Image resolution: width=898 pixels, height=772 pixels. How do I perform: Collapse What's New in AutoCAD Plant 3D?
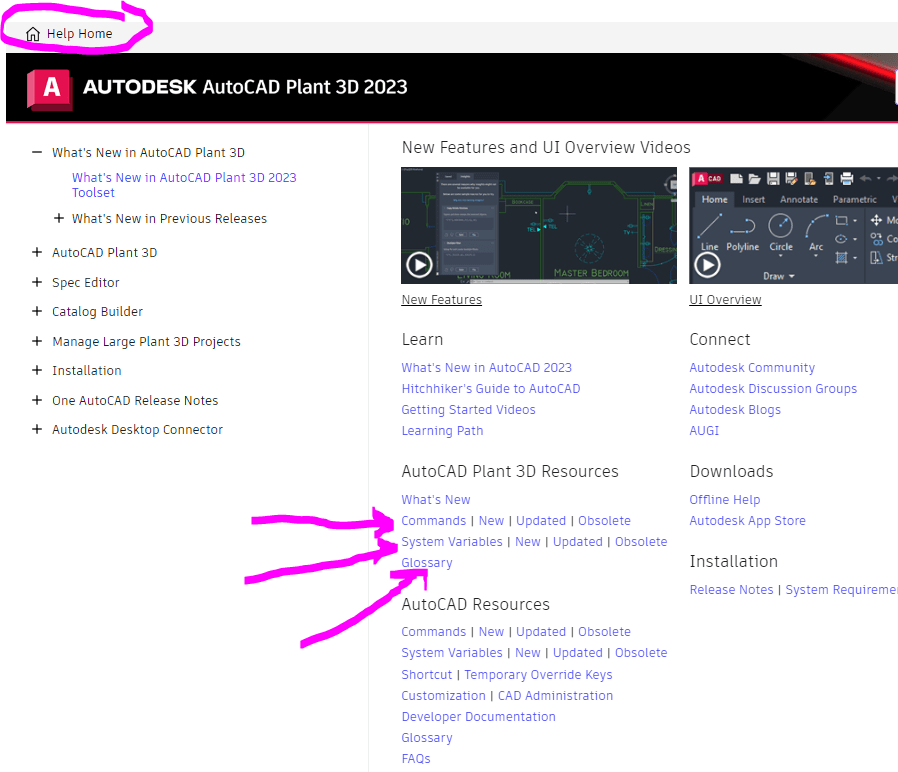coord(37,152)
